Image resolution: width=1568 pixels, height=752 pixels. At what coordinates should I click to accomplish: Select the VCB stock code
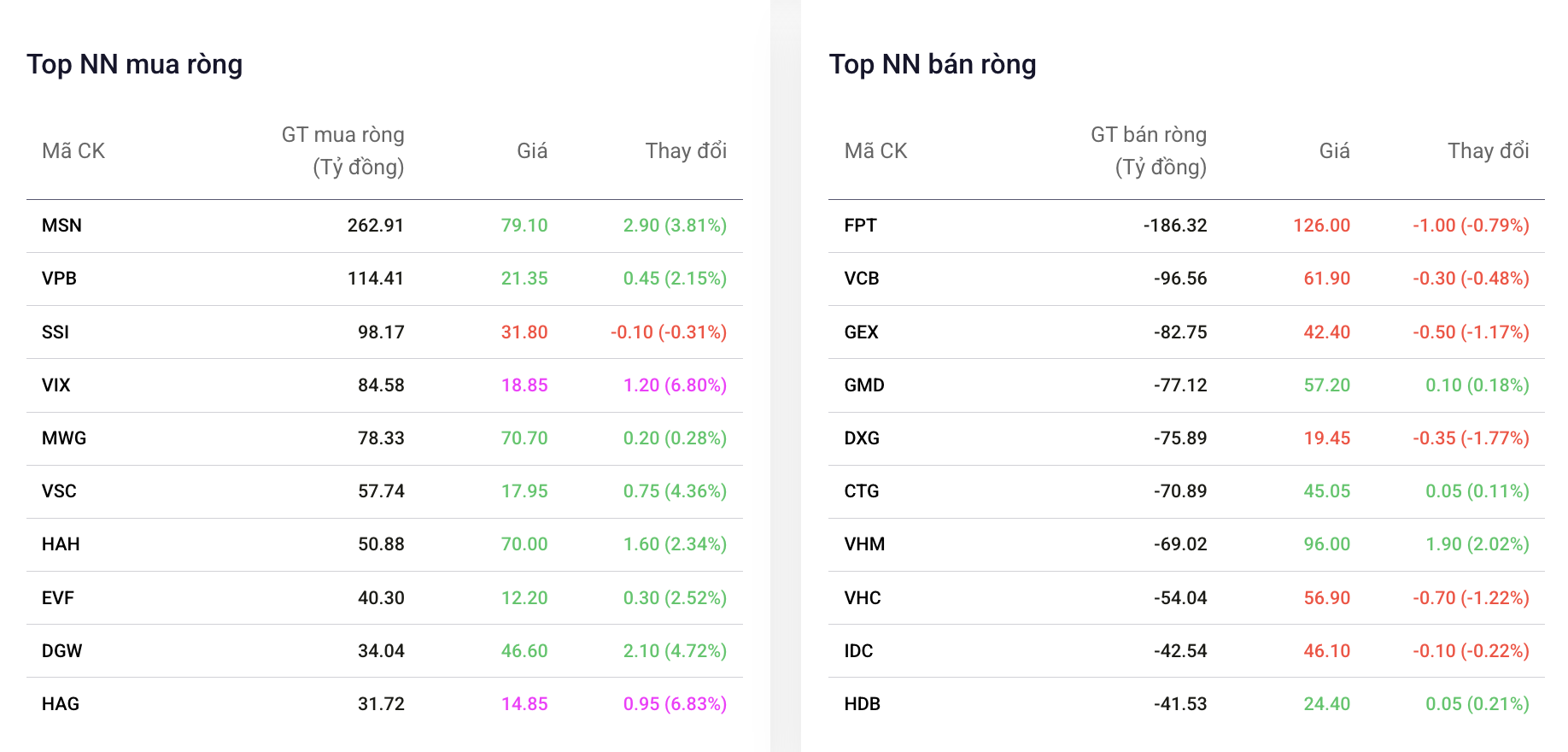[x=861, y=279]
